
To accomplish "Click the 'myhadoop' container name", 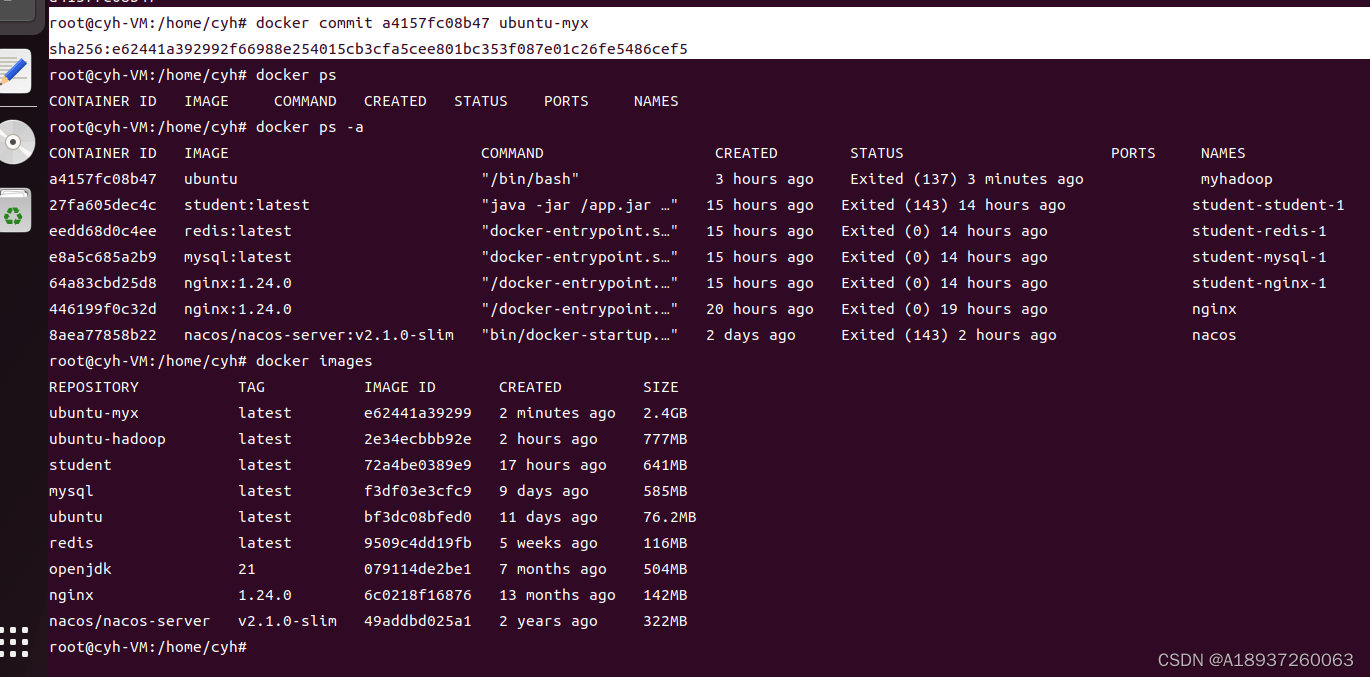I will click(1237, 179).
